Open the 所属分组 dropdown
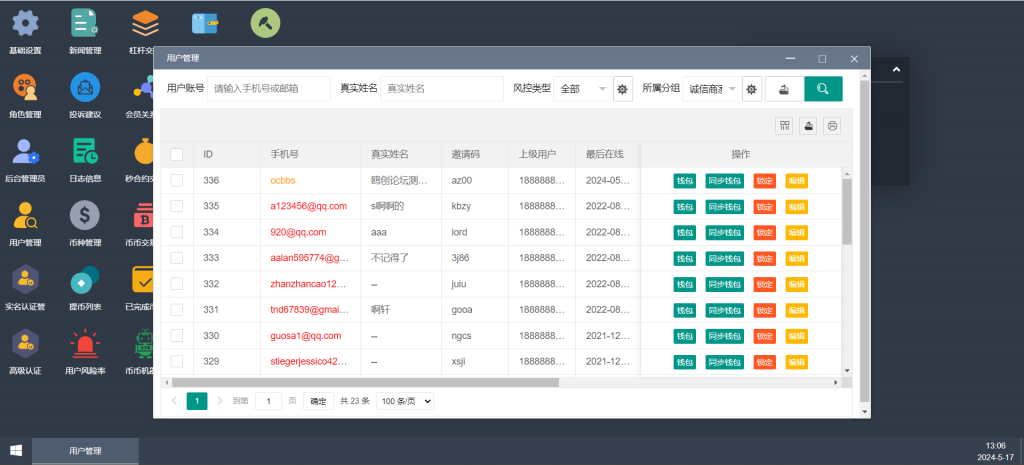 712,89
